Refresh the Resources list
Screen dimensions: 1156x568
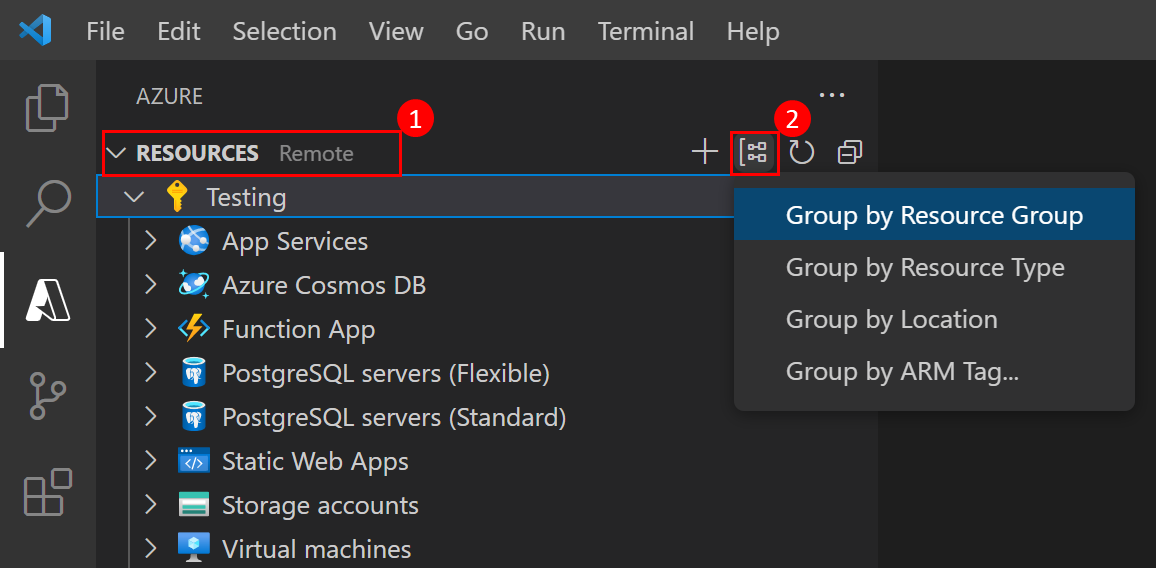point(802,152)
